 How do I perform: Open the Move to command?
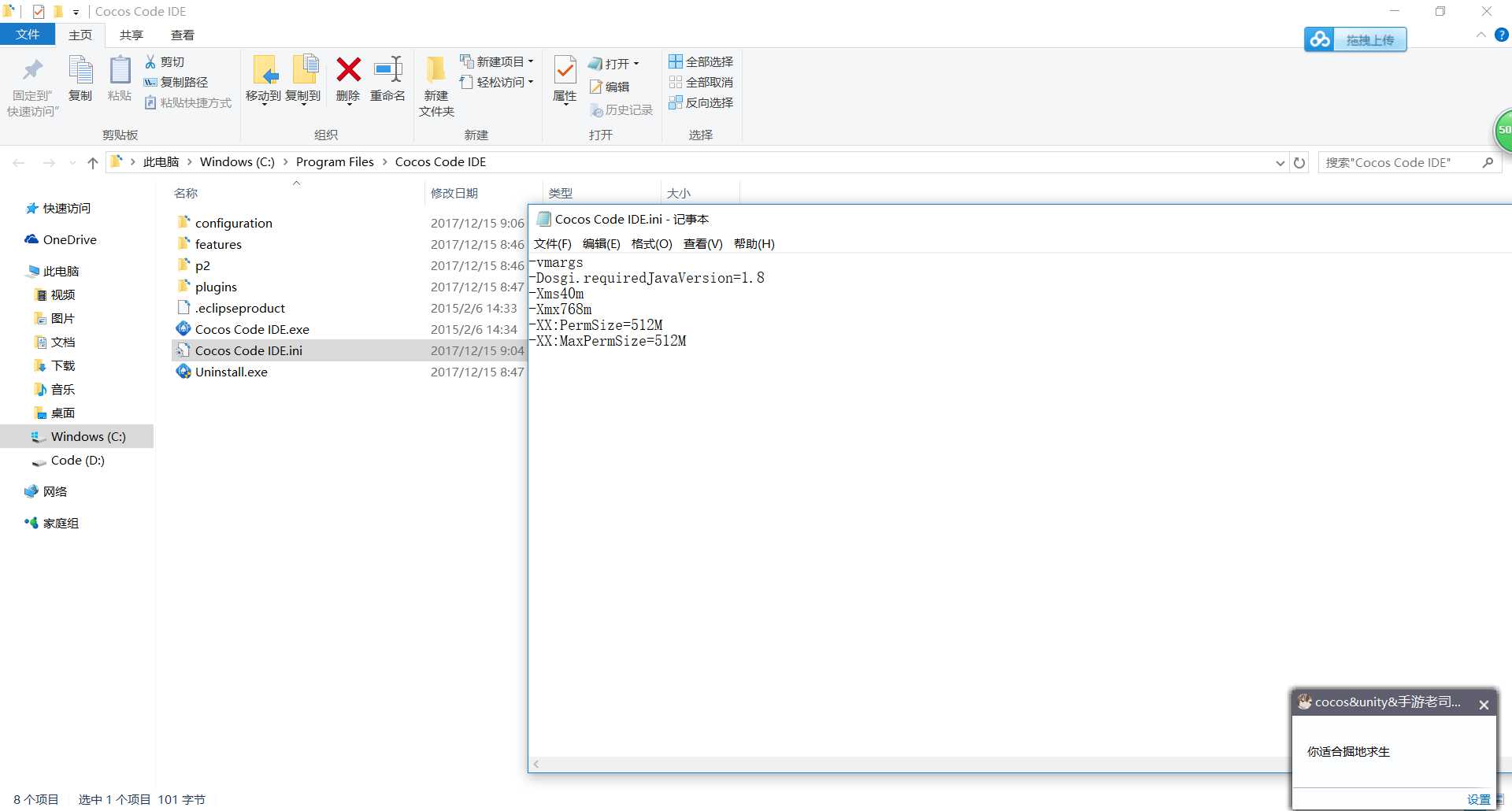click(263, 80)
